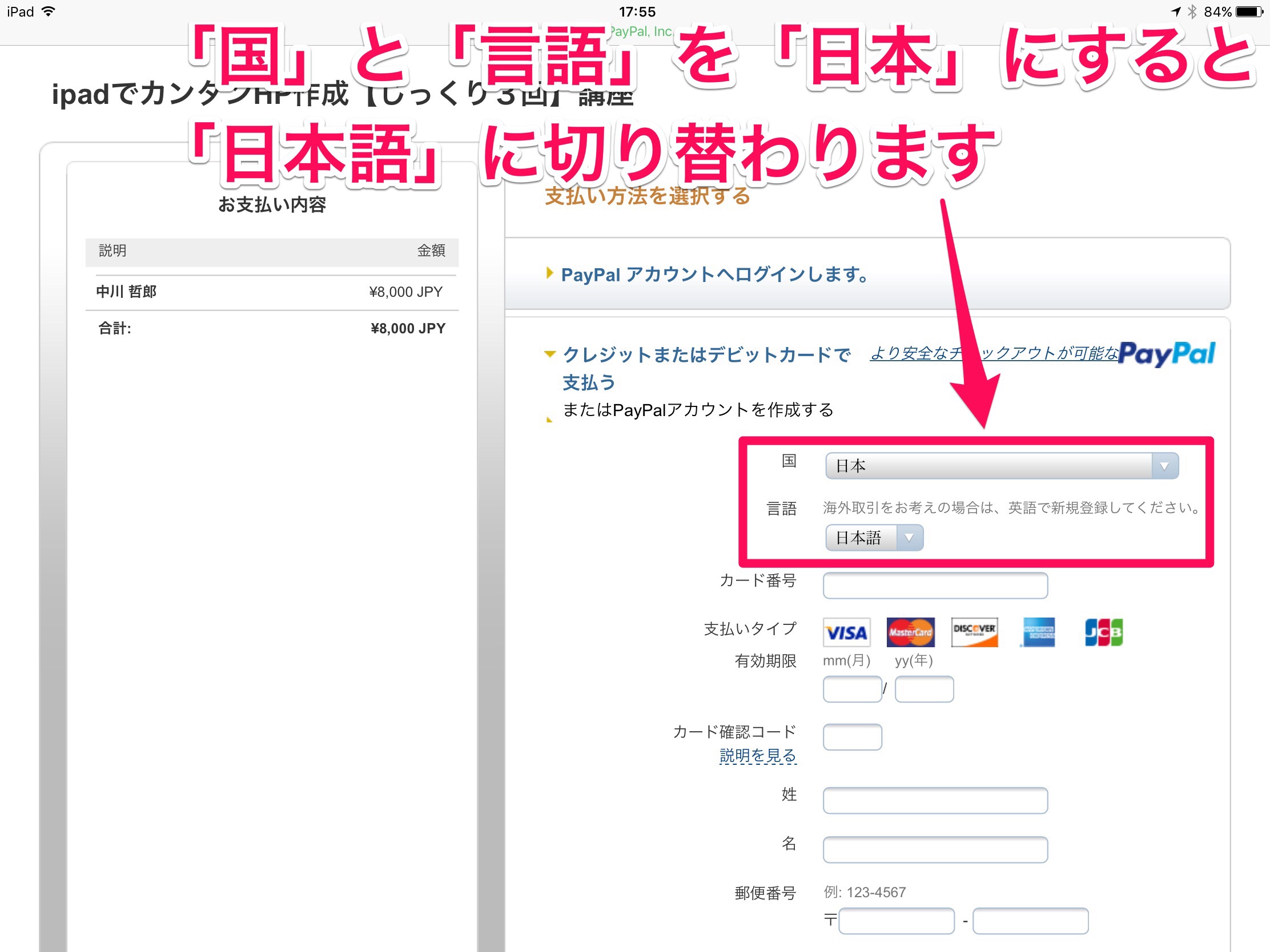Open the 言語 dropdown showing 日本語
This screenshot has height=952, width=1270.
click(x=874, y=538)
